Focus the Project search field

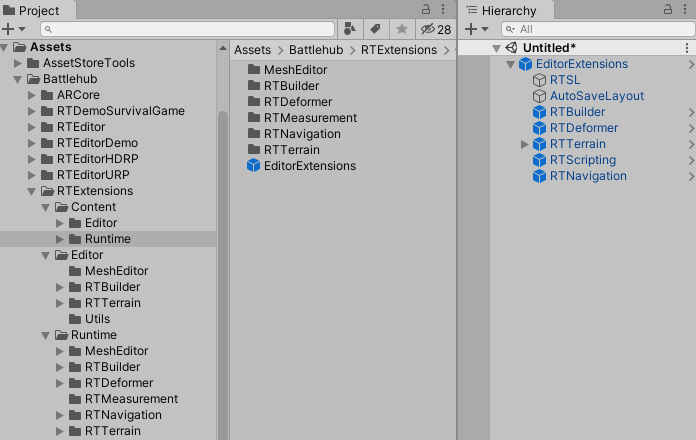[x=187, y=29]
